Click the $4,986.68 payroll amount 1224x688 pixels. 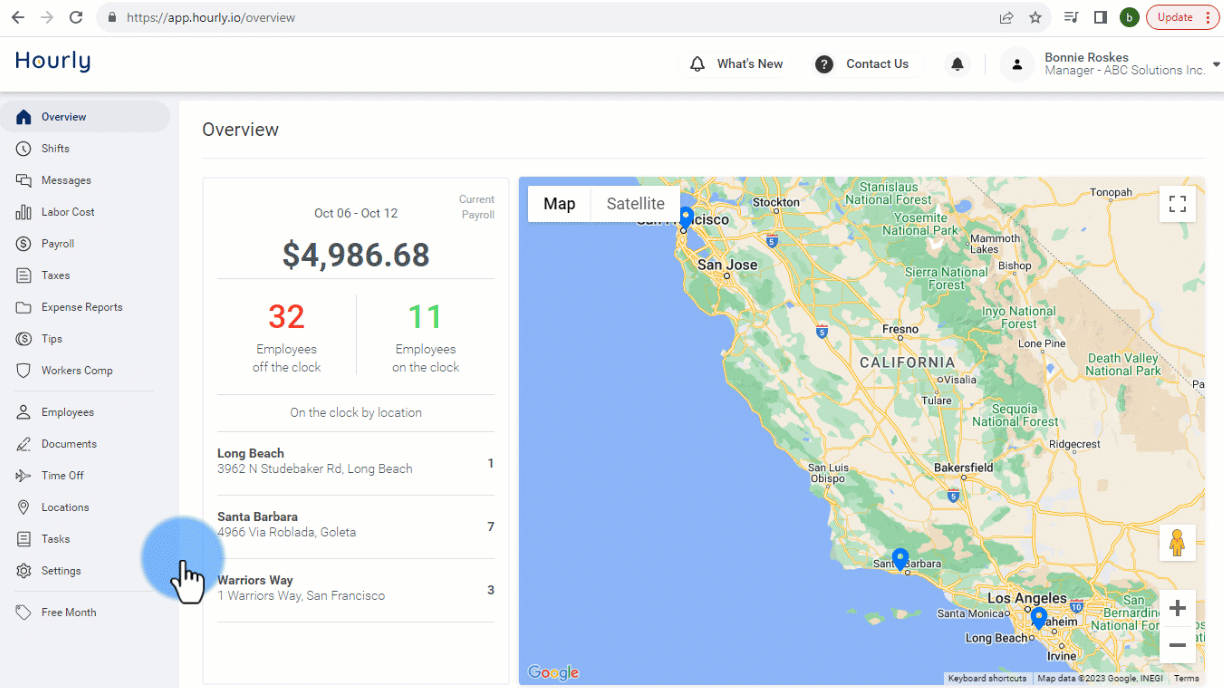(356, 255)
